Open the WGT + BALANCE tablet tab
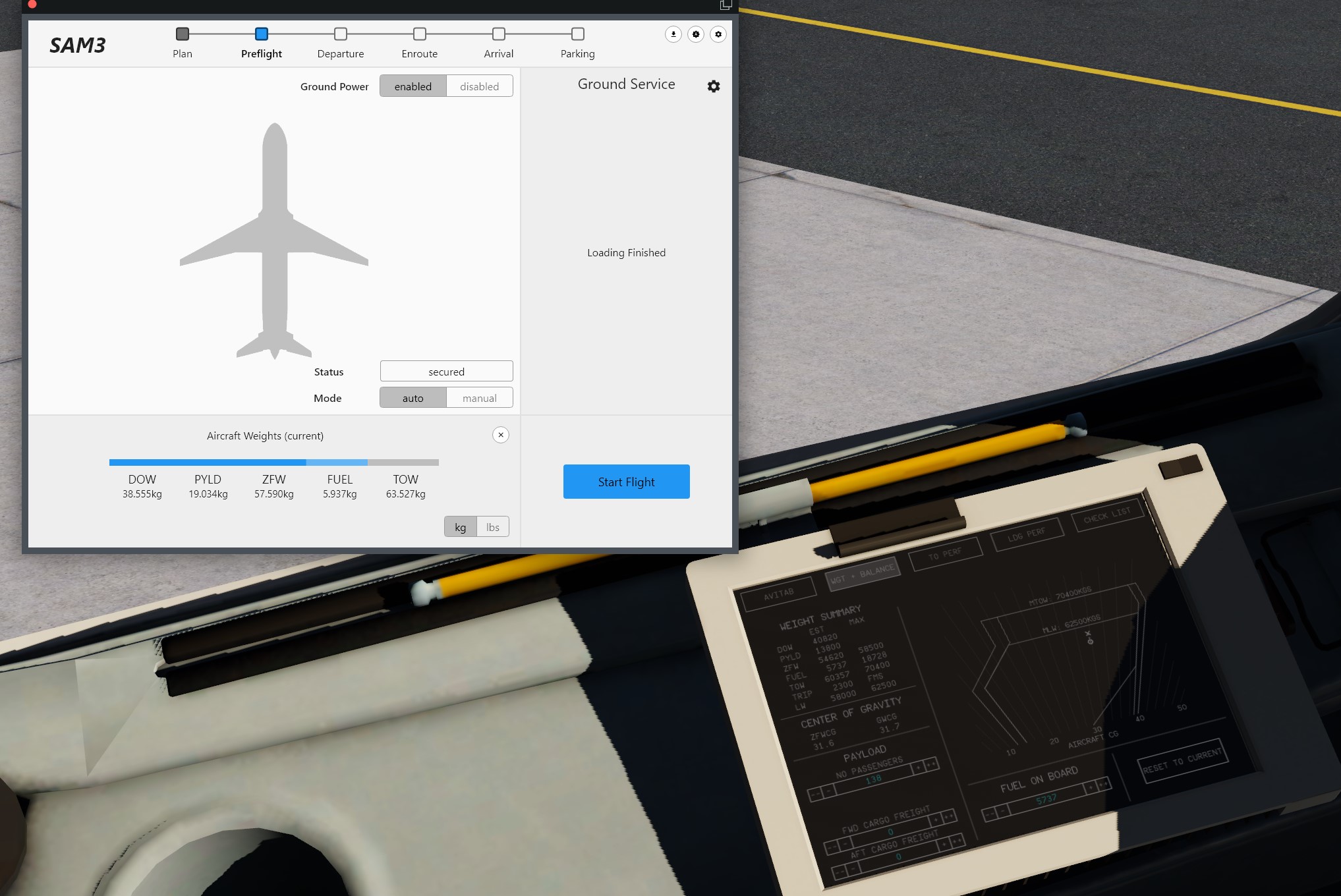 tap(863, 574)
